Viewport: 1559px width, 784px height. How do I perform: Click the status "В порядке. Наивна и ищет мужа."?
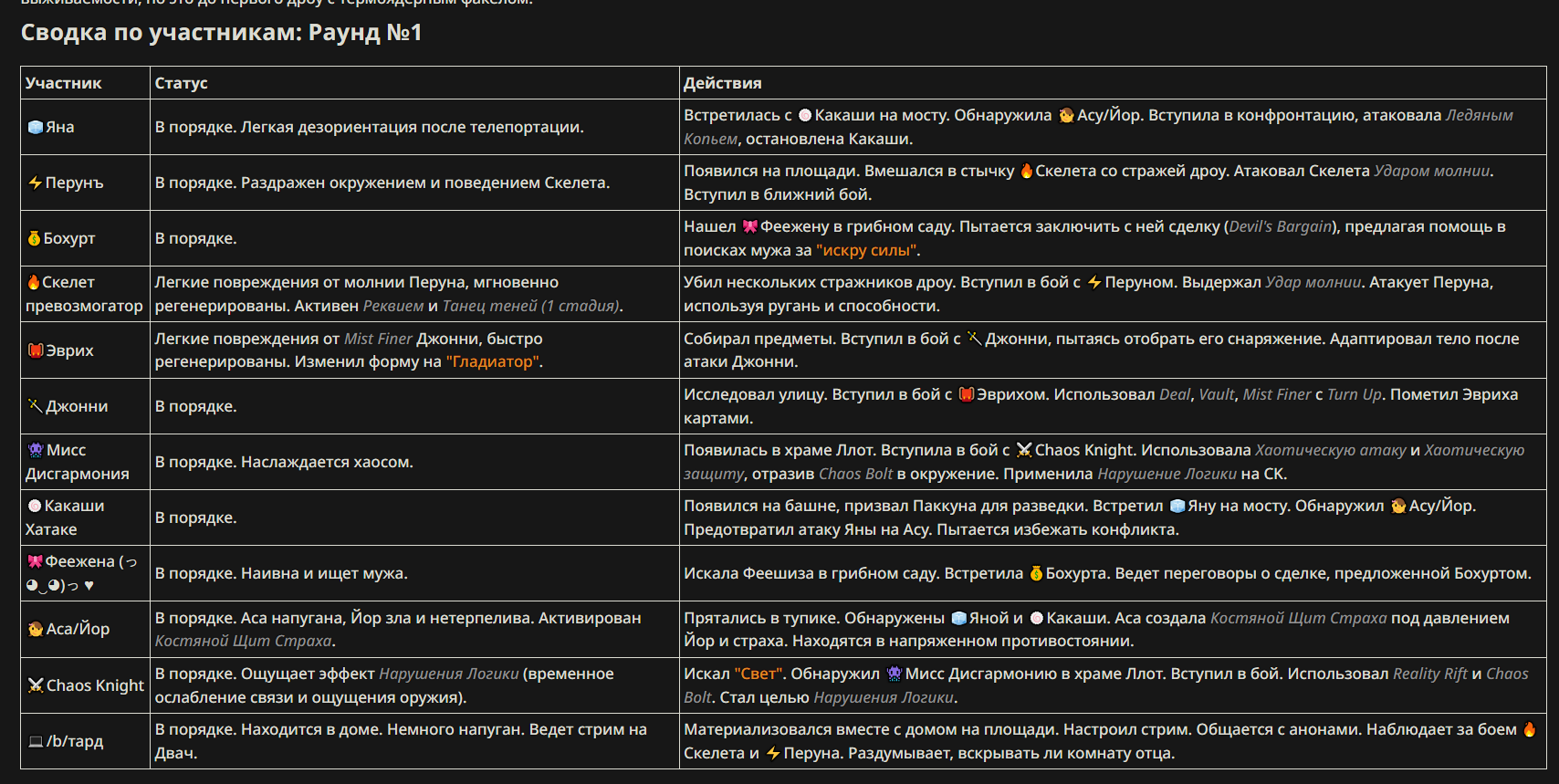281,573
